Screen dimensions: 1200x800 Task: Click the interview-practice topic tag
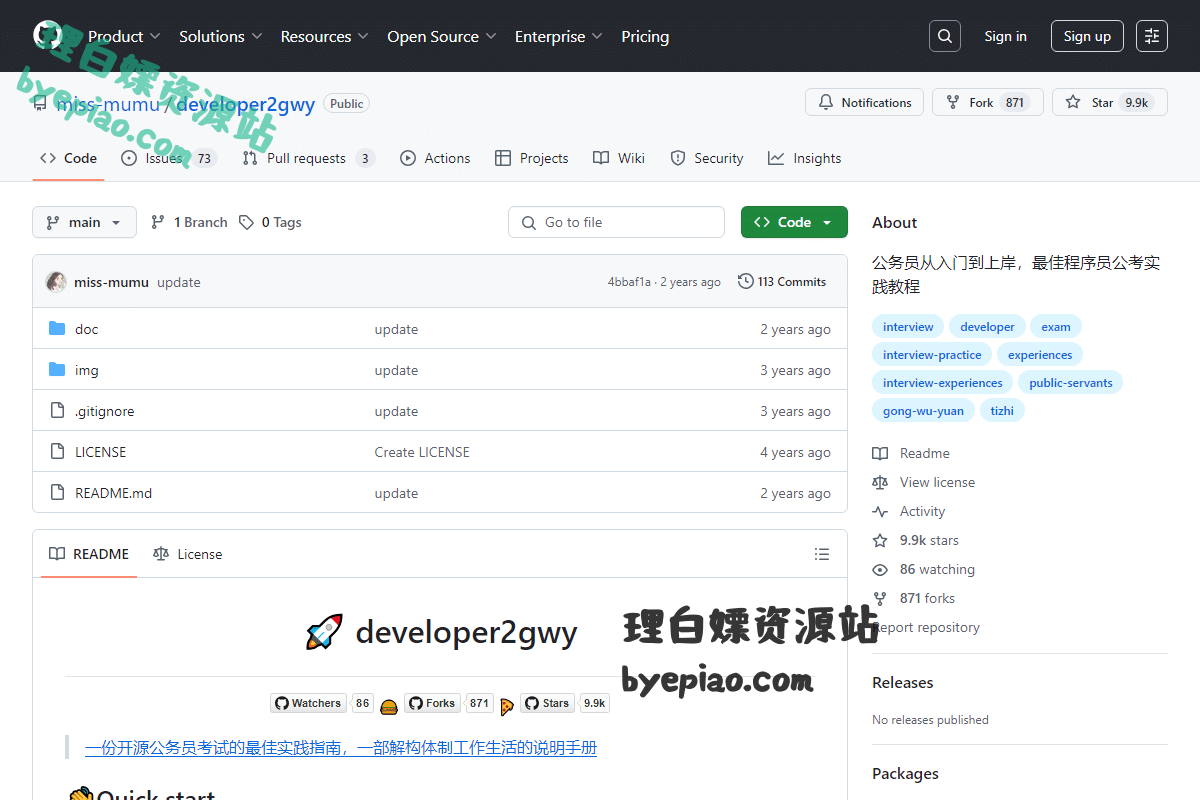[932, 355]
